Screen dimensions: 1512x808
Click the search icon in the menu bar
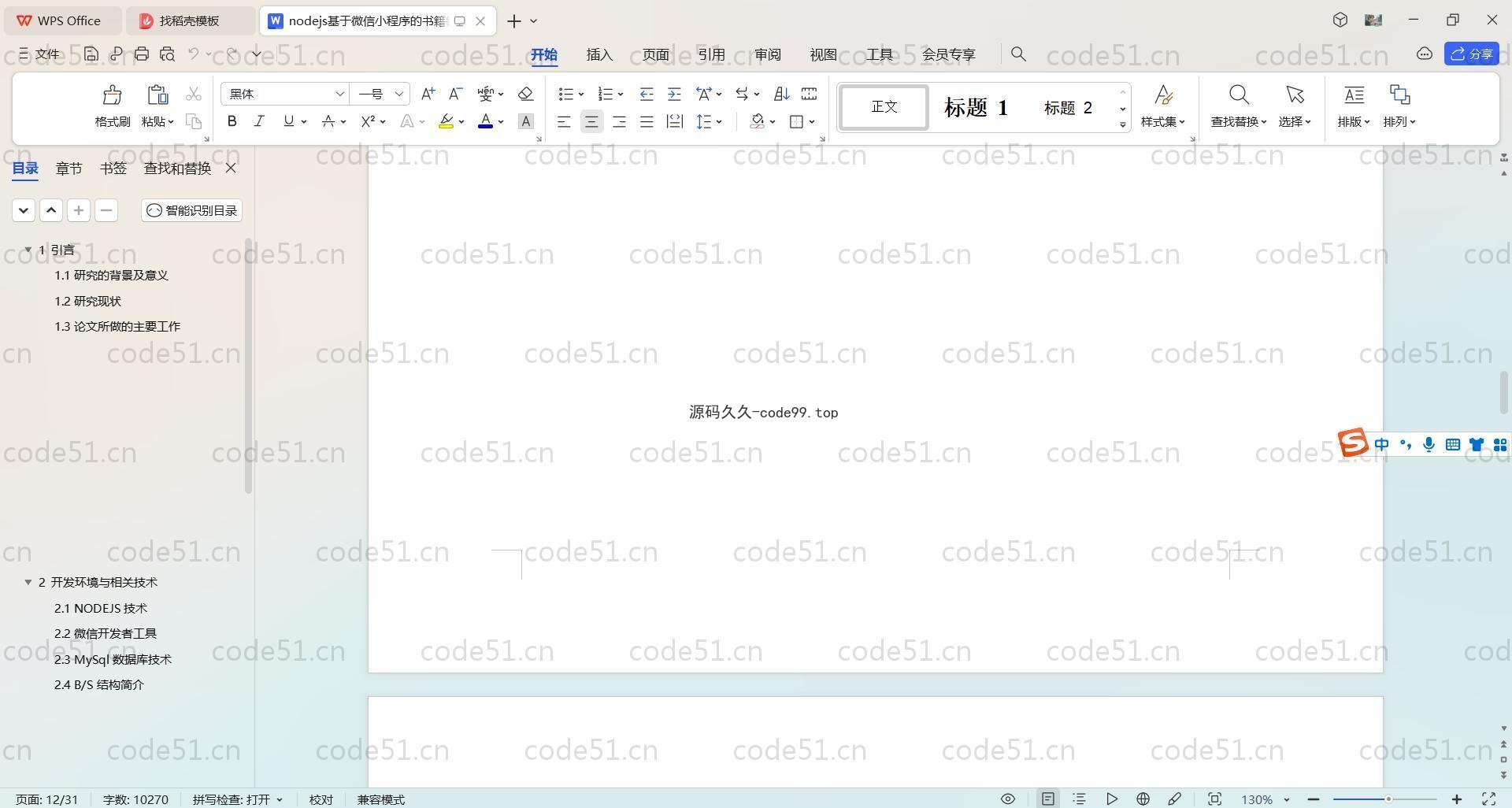[x=1018, y=54]
